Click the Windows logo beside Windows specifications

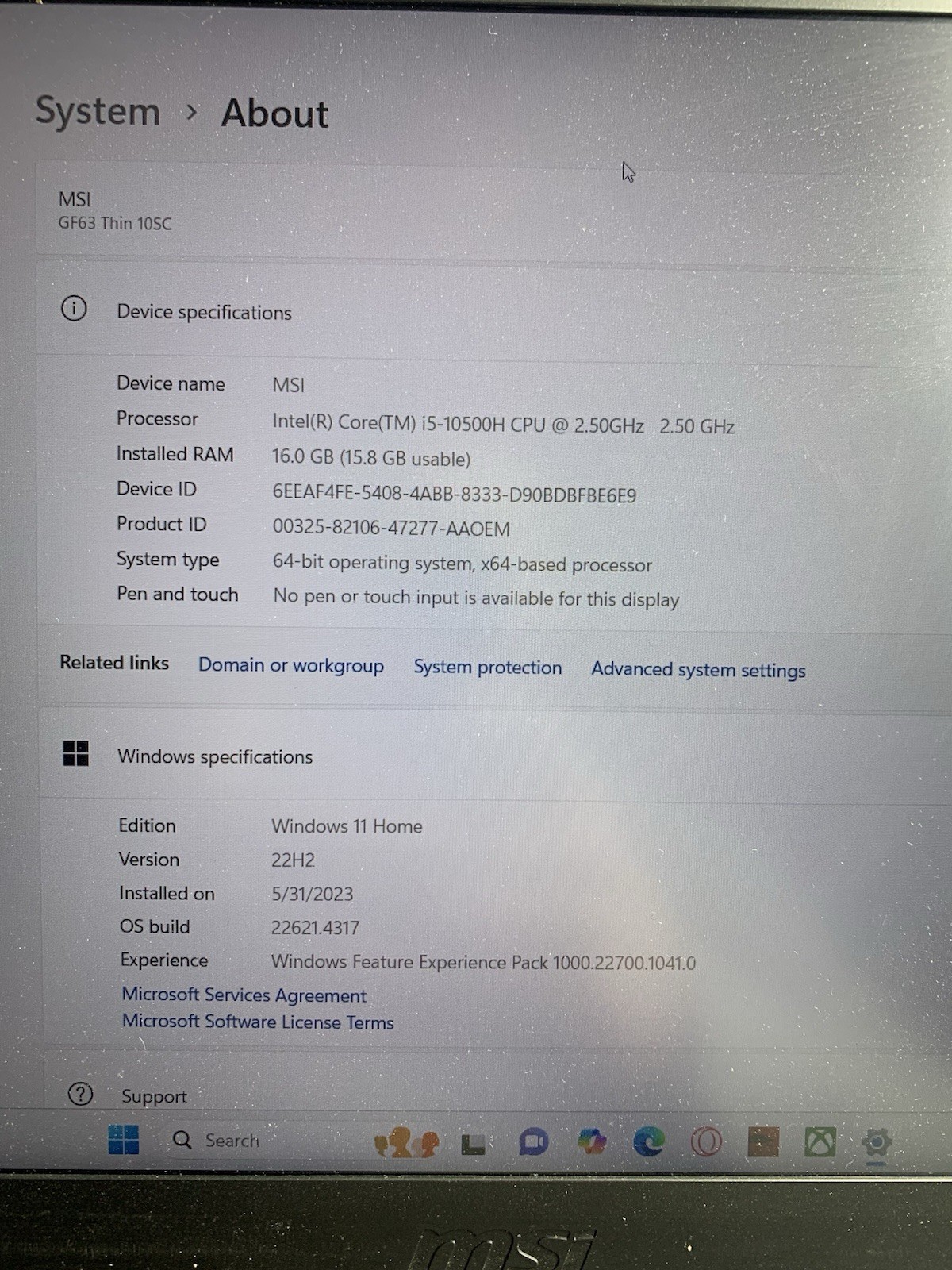pyautogui.click(x=75, y=753)
